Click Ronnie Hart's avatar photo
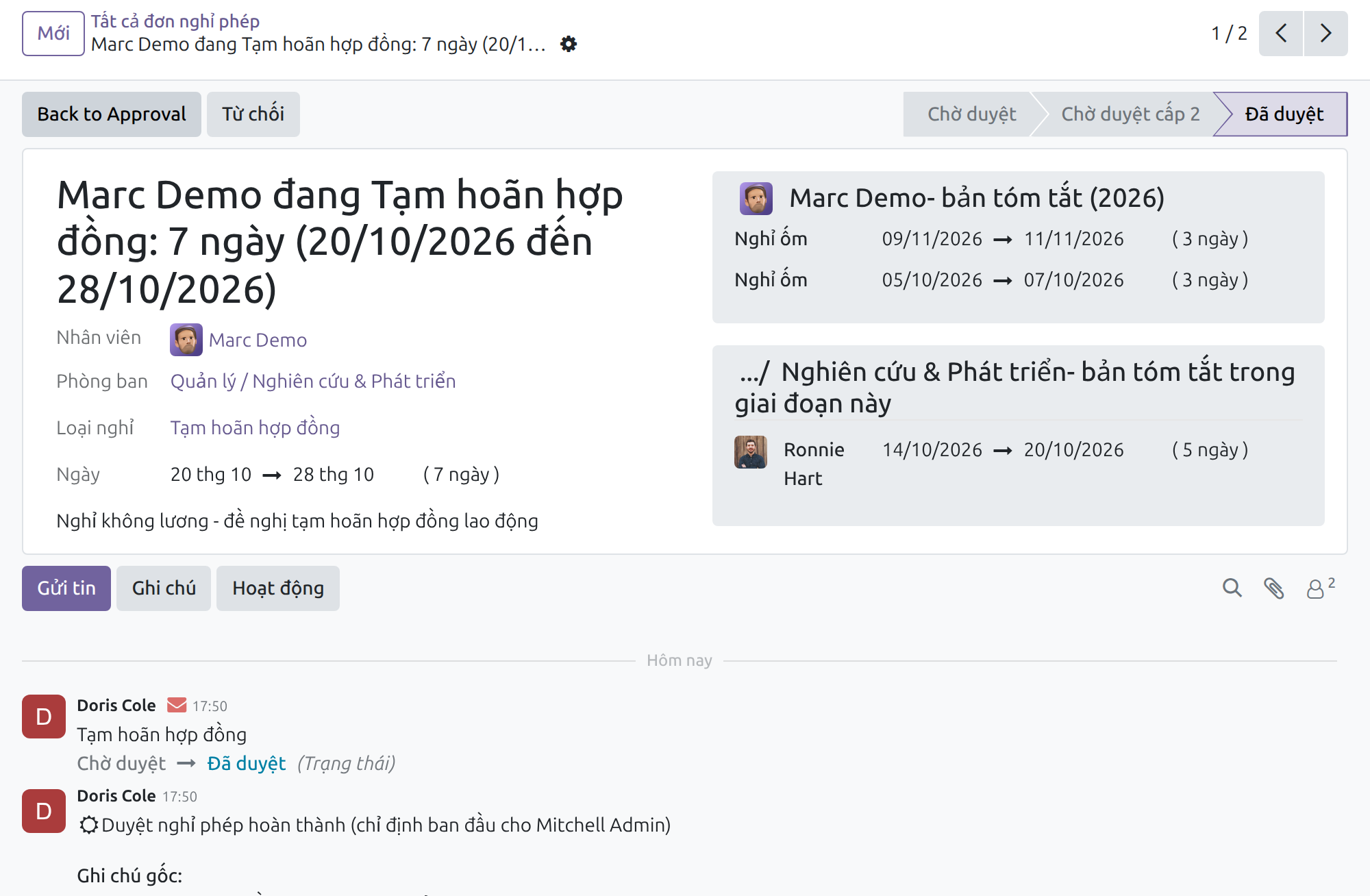Image resolution: width=1370 pixels, height=896 pixels. (751, 452)
